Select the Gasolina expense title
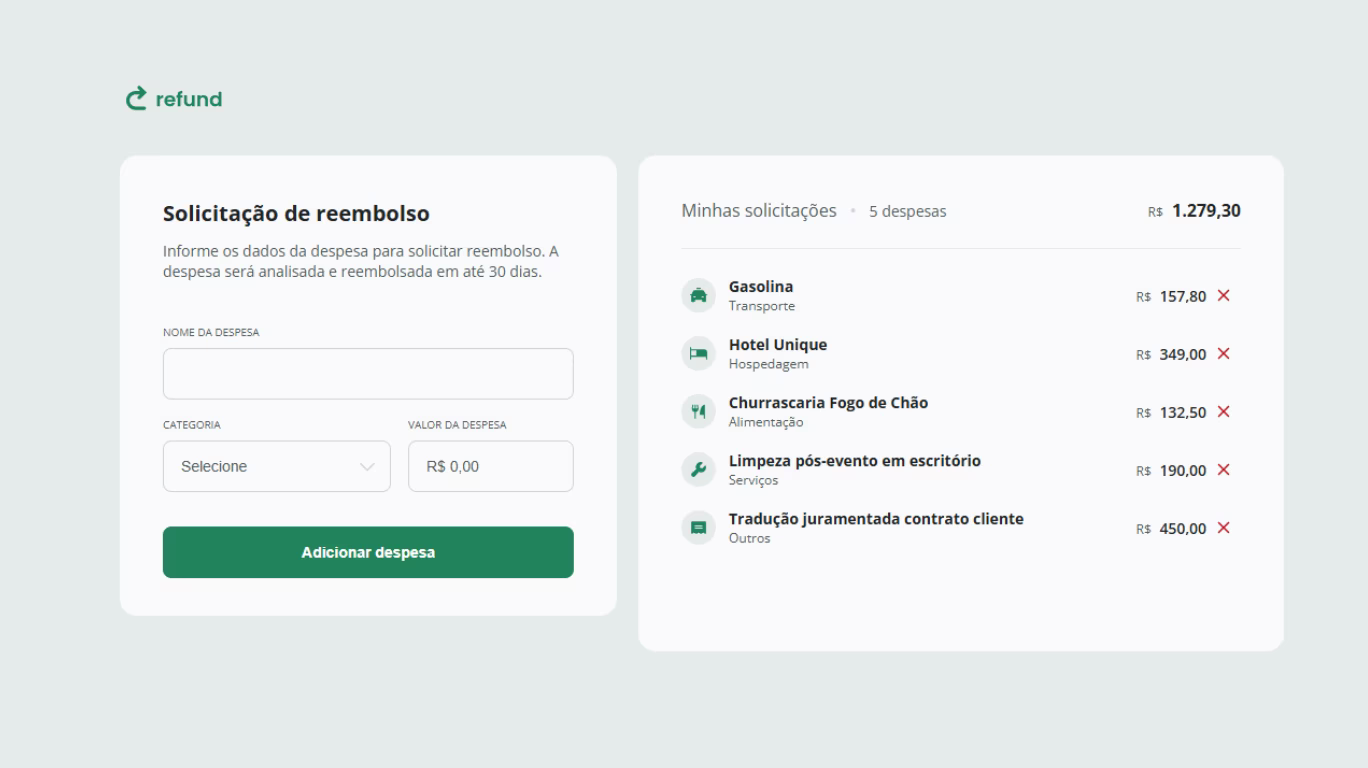 761,287
